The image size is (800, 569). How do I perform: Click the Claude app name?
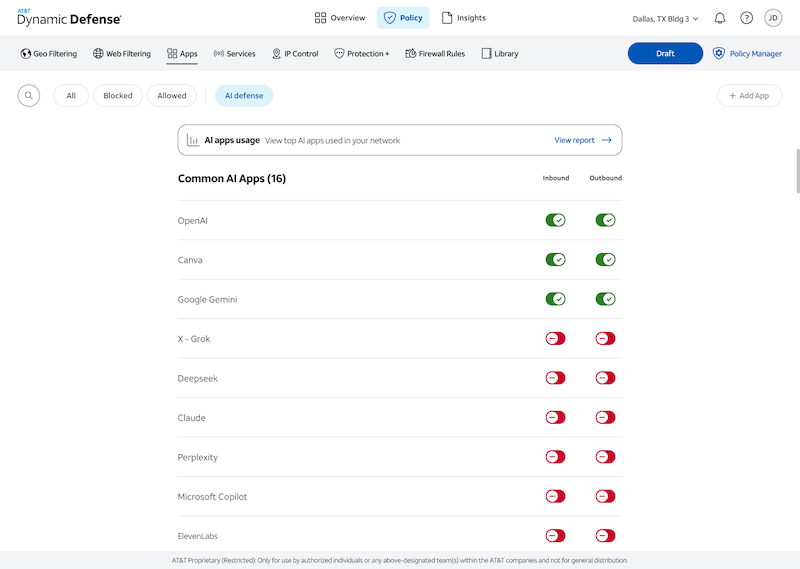point(191,418)
